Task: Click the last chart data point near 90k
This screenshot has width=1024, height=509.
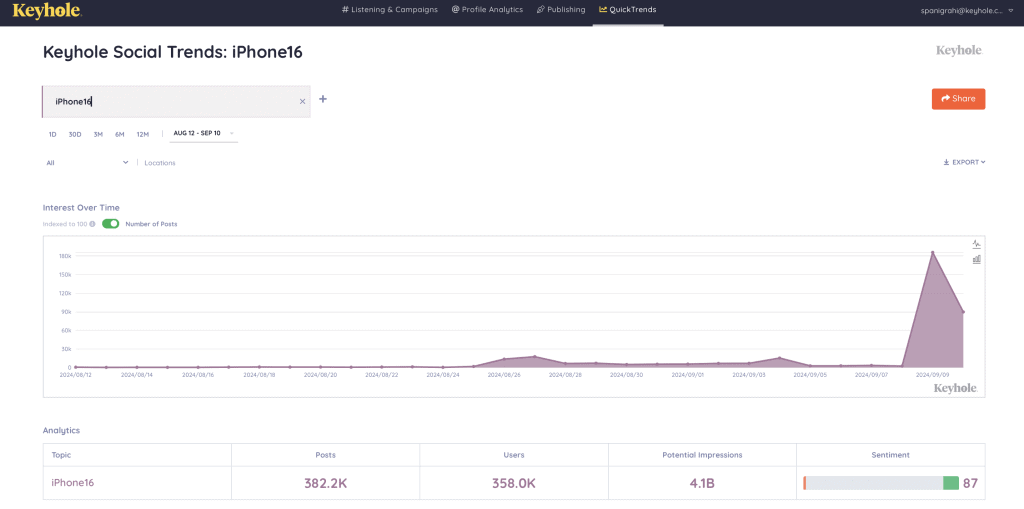Action: (x=963, y=312)
